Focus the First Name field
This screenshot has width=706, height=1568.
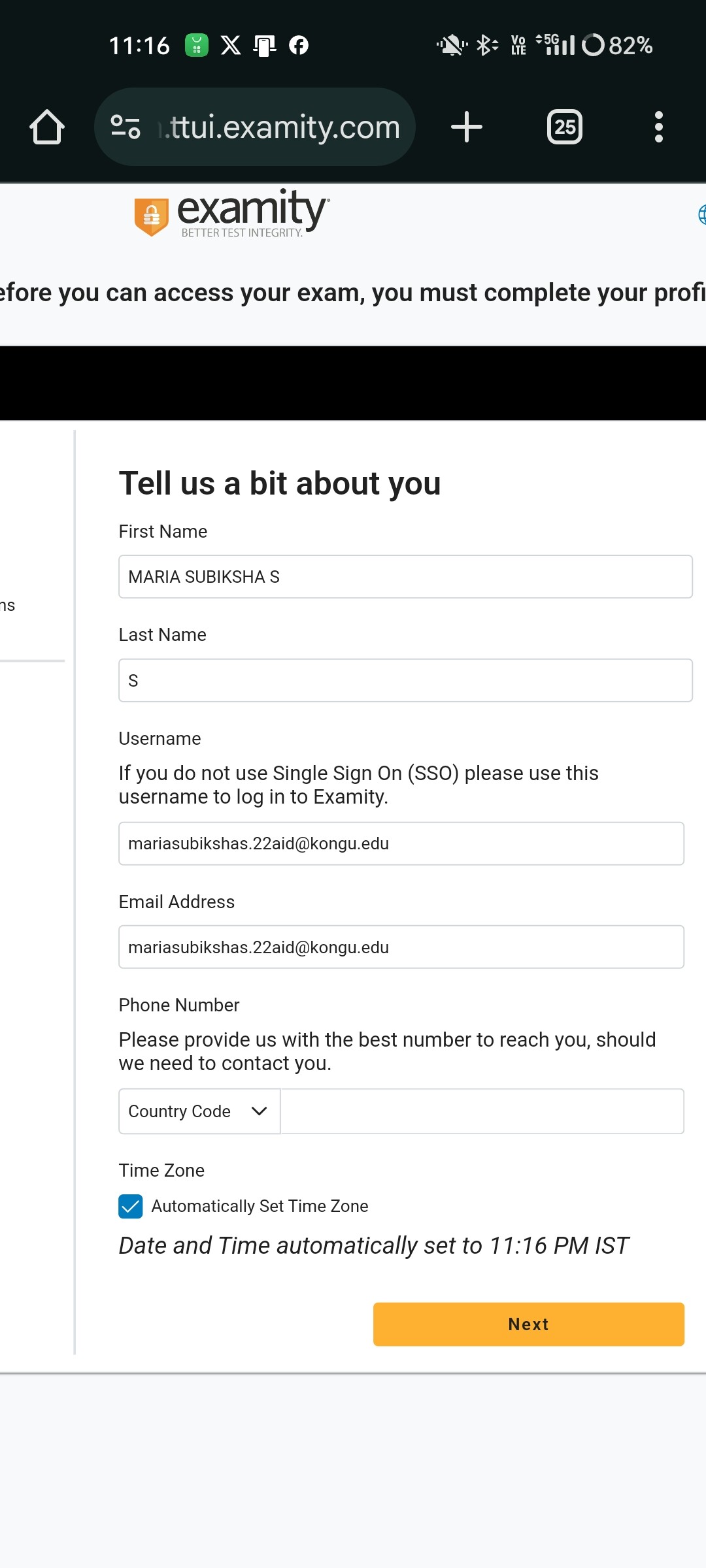coord(405,577)
